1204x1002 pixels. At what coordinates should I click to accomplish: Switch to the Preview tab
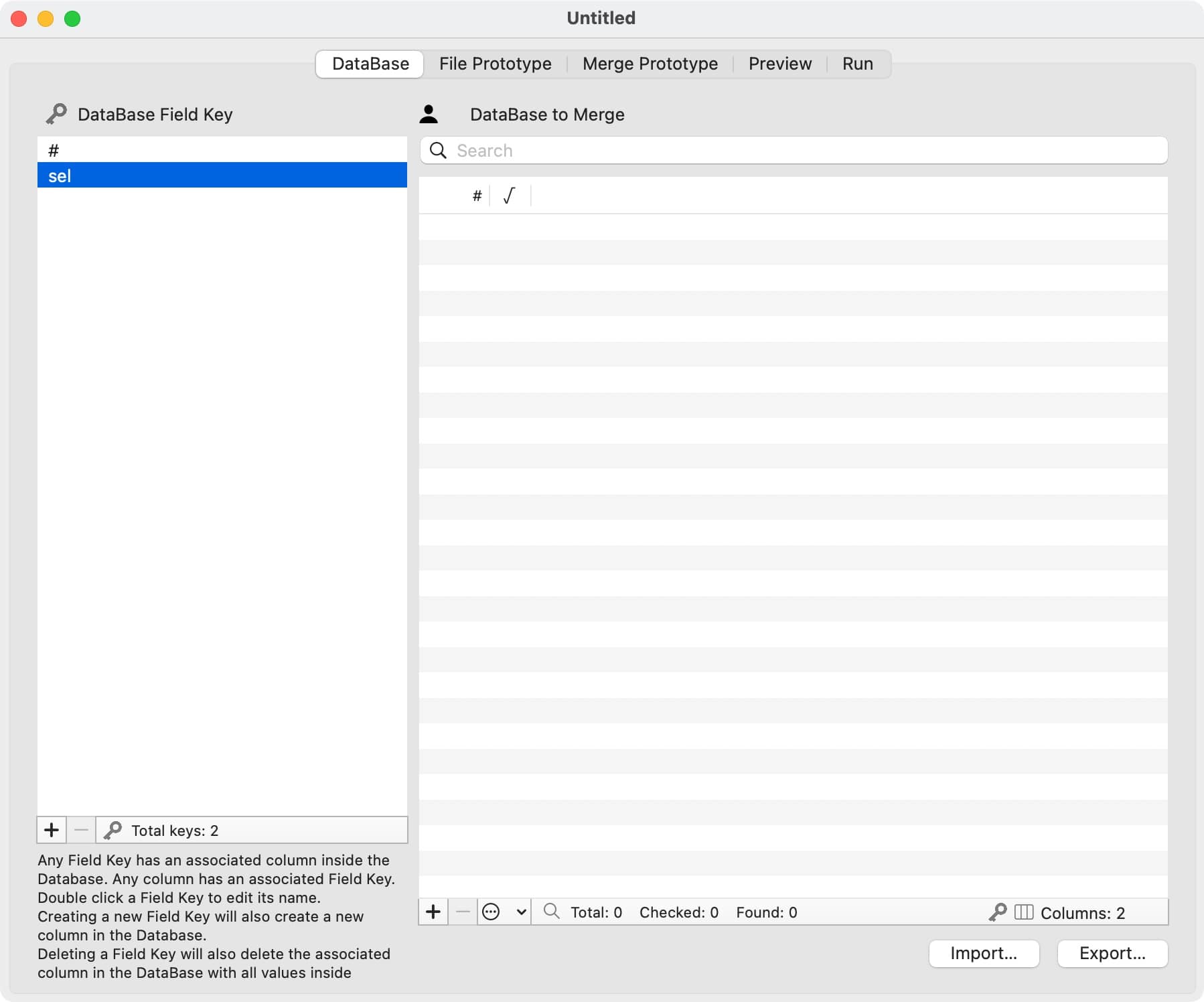click(779, 64)
